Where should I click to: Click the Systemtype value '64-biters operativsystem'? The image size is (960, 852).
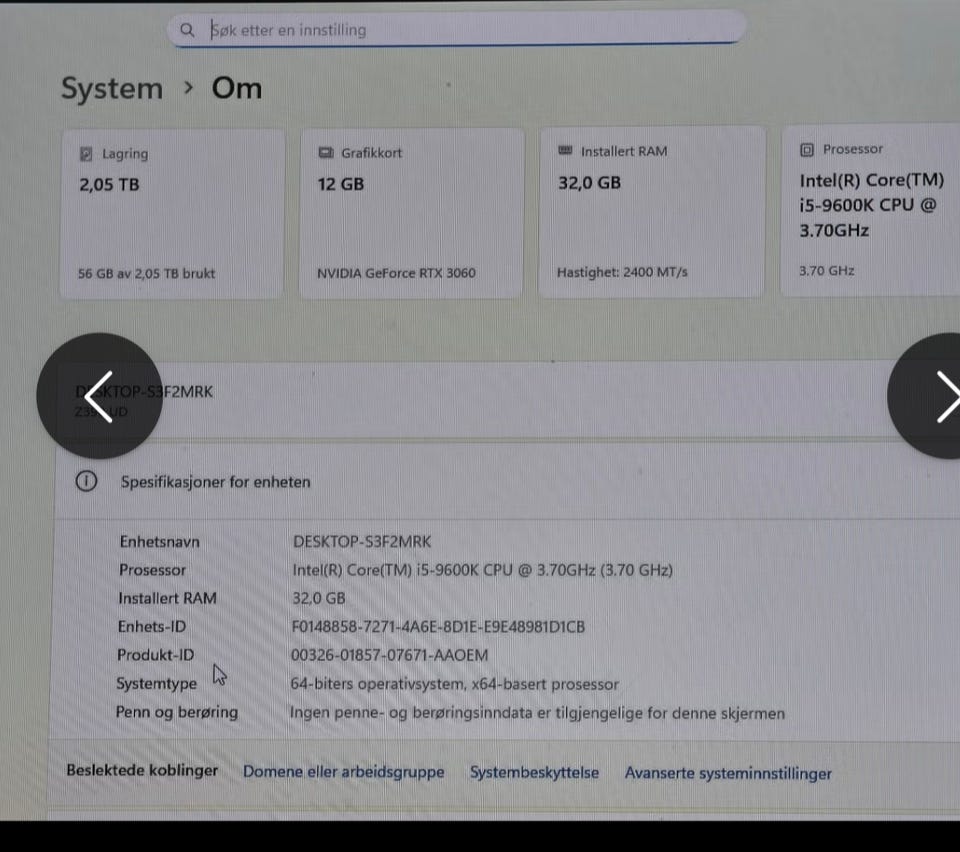(454, 684)
